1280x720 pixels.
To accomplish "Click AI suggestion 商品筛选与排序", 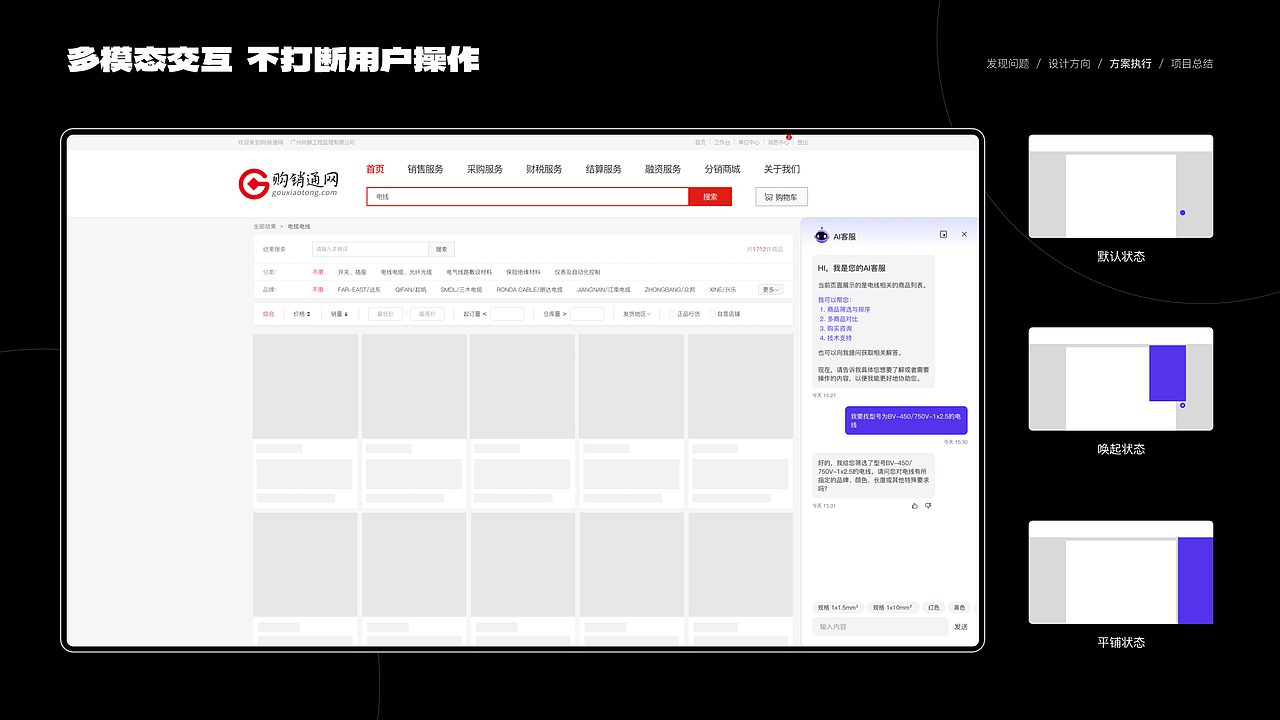I will pyautogui.click(x=847, y=310).
